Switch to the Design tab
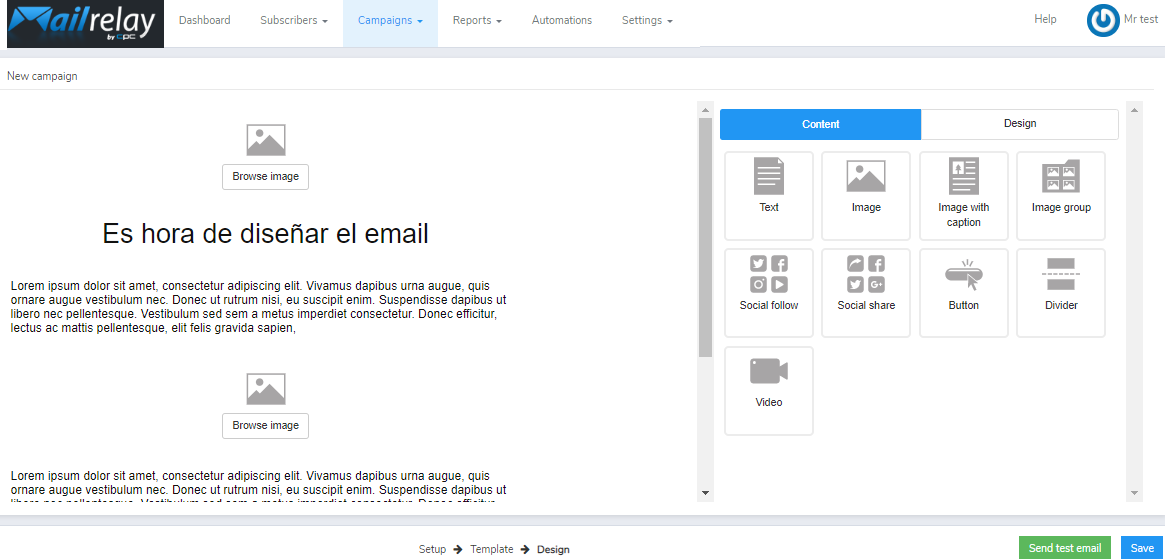This screenshot has height=559, width=1165. click(1019, 124)
